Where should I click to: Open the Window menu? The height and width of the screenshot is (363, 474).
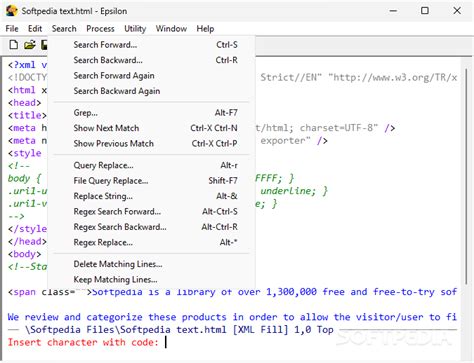(x=171, y=29)
